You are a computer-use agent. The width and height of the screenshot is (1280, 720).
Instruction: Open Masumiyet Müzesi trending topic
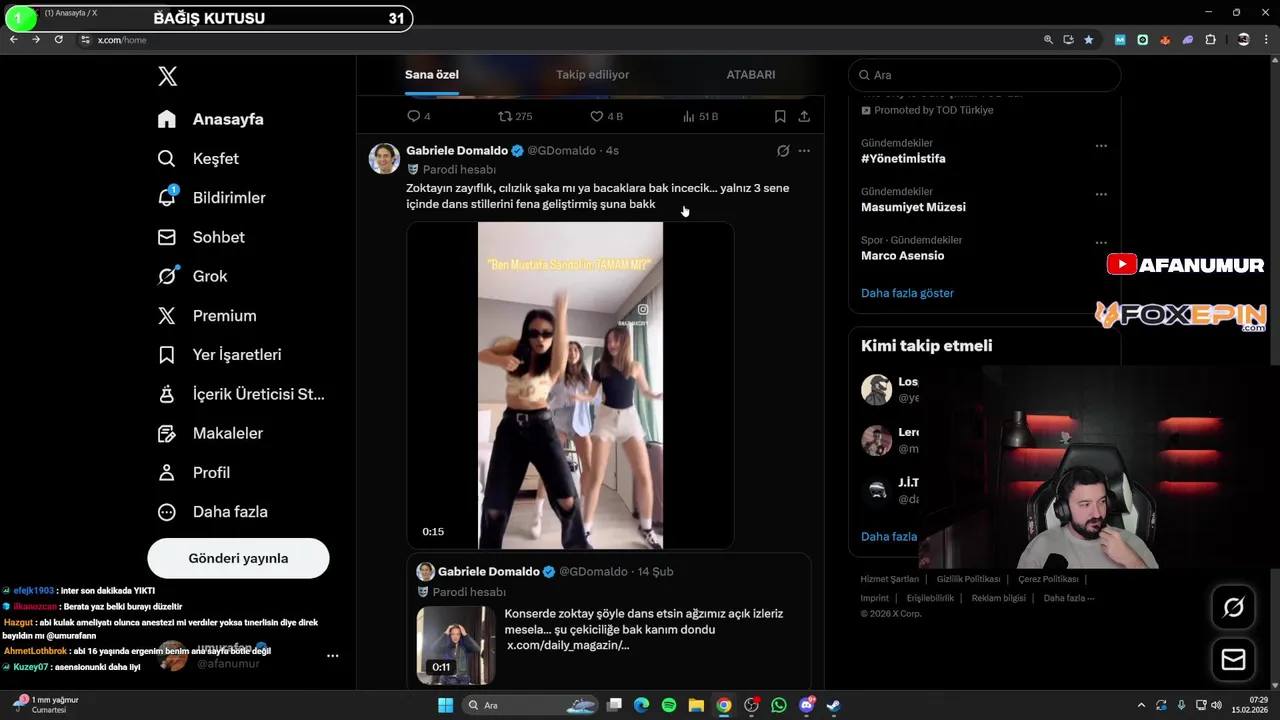913,207
